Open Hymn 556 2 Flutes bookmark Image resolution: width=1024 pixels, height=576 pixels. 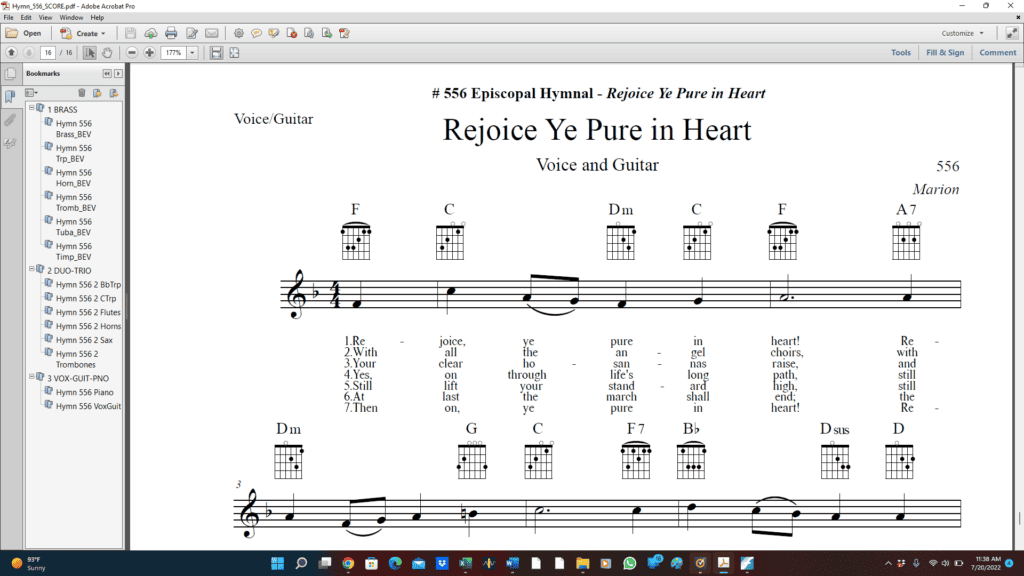(x=88, y=312)
